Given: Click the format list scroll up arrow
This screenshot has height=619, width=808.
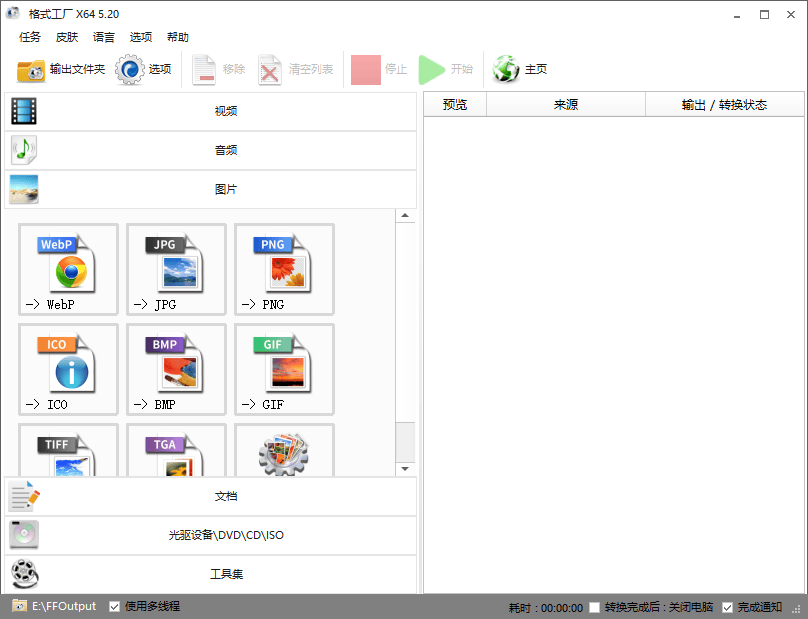Looking at the screenshot, I should click(x=405, y=215).
